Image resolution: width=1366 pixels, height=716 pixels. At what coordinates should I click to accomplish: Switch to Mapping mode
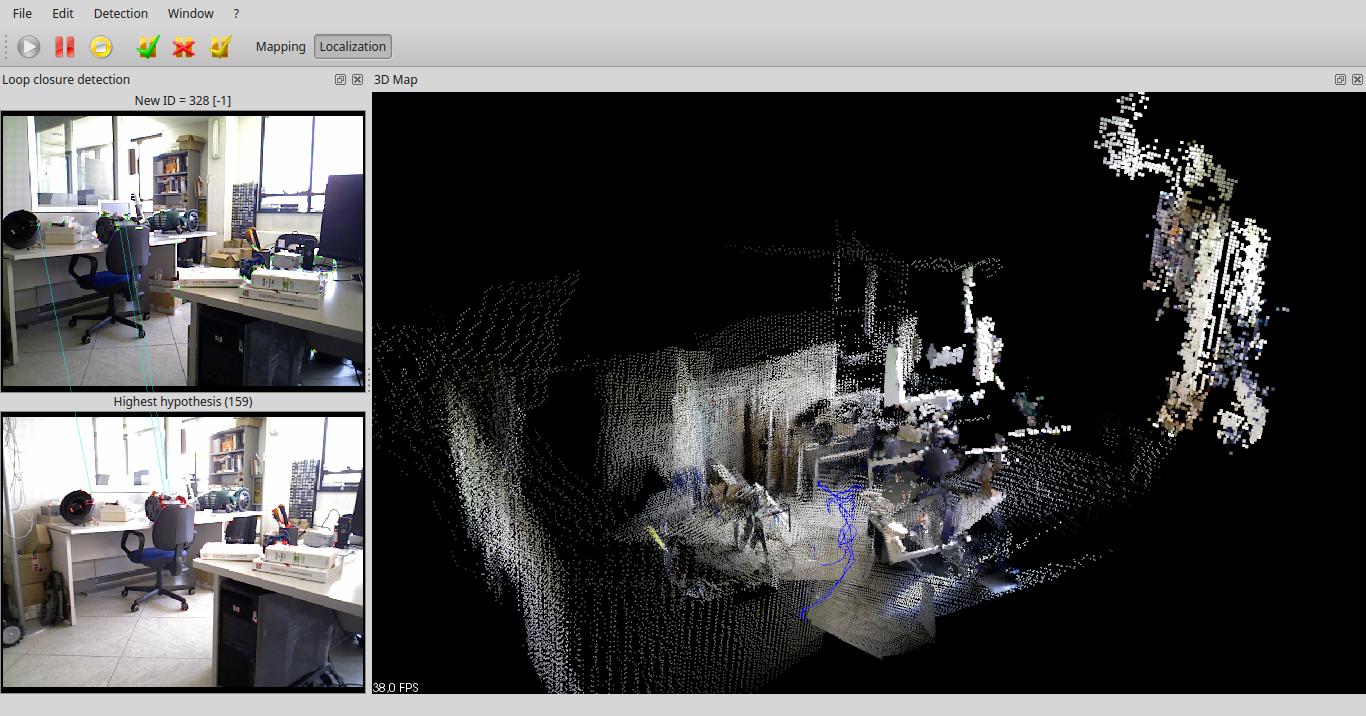point(280,47)
